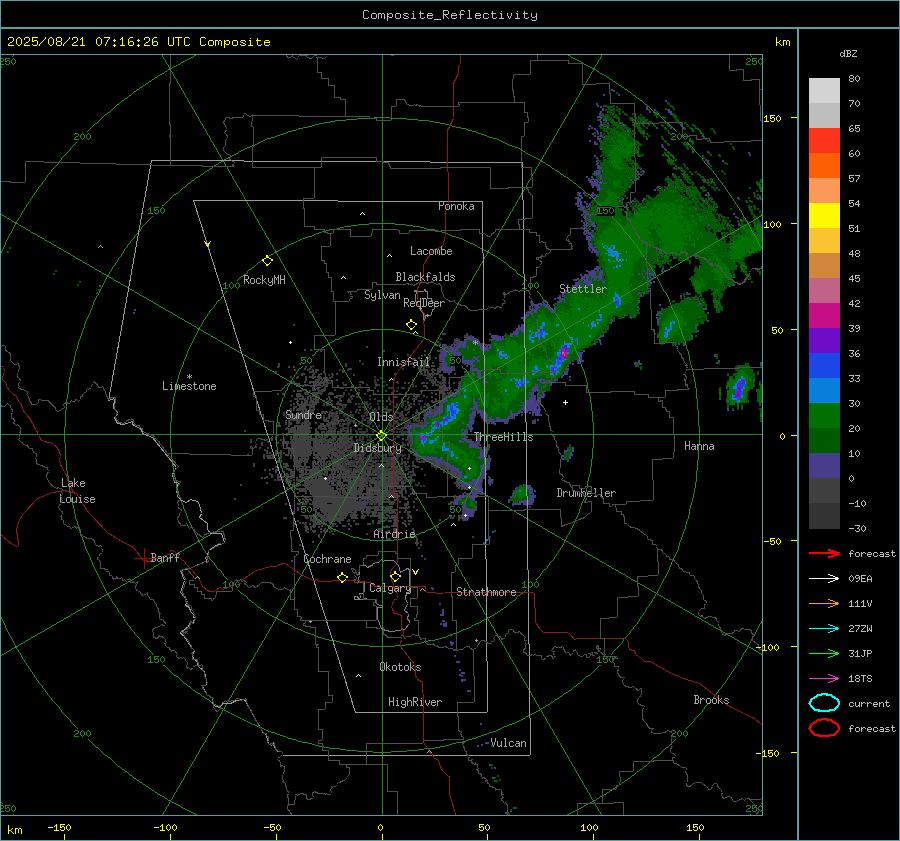This screenshot has height=841, width=900.
Task: Click the orange 111V arrow icon
Action: pyautogui.click(x=824, y=603)
